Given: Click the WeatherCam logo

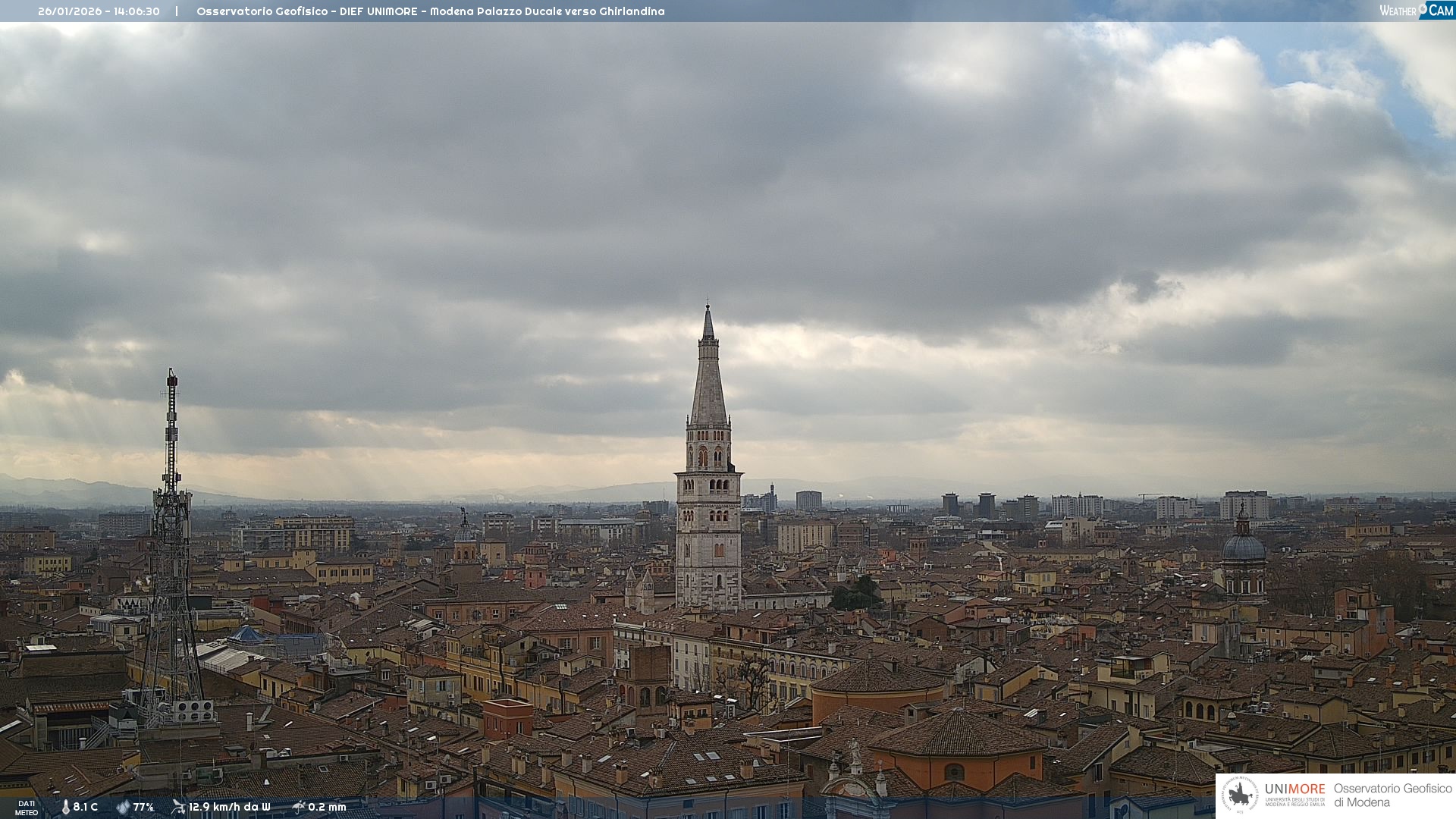Looking at the screenshot, I should point(1416,11).
